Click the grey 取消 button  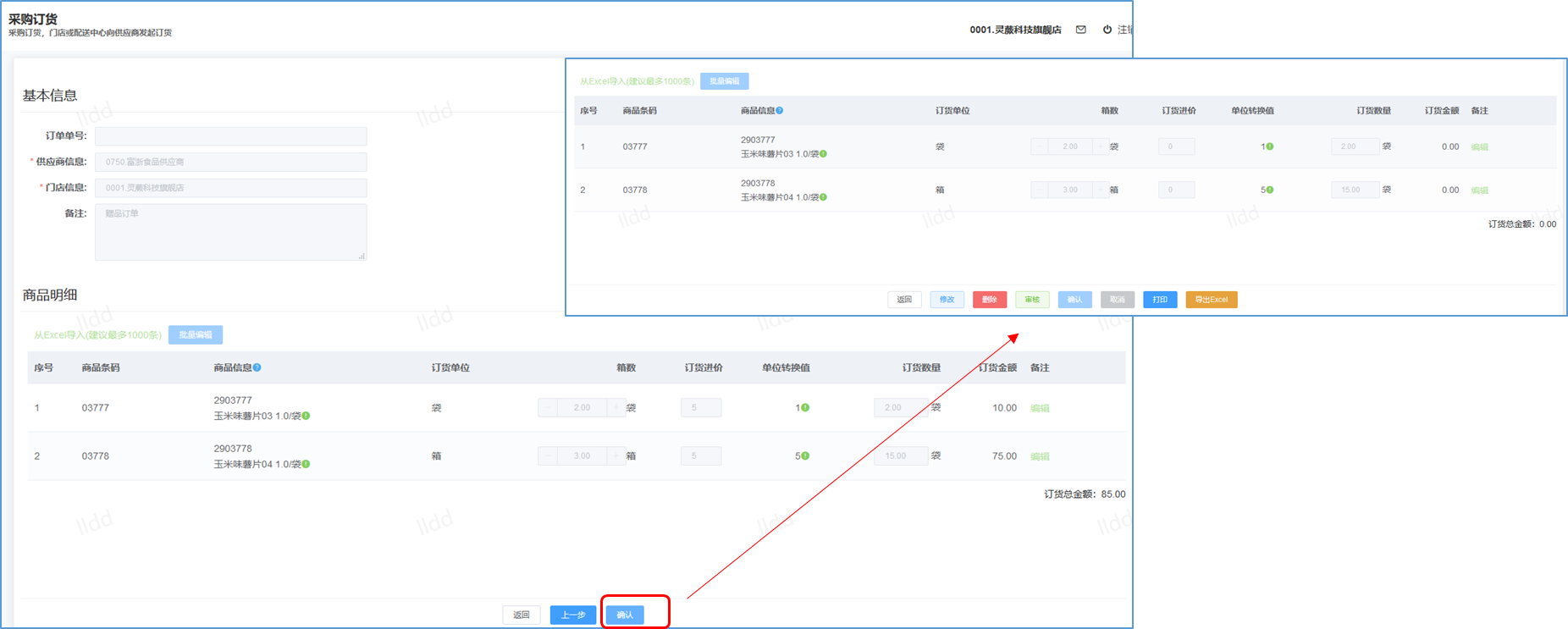point(1117,300)
